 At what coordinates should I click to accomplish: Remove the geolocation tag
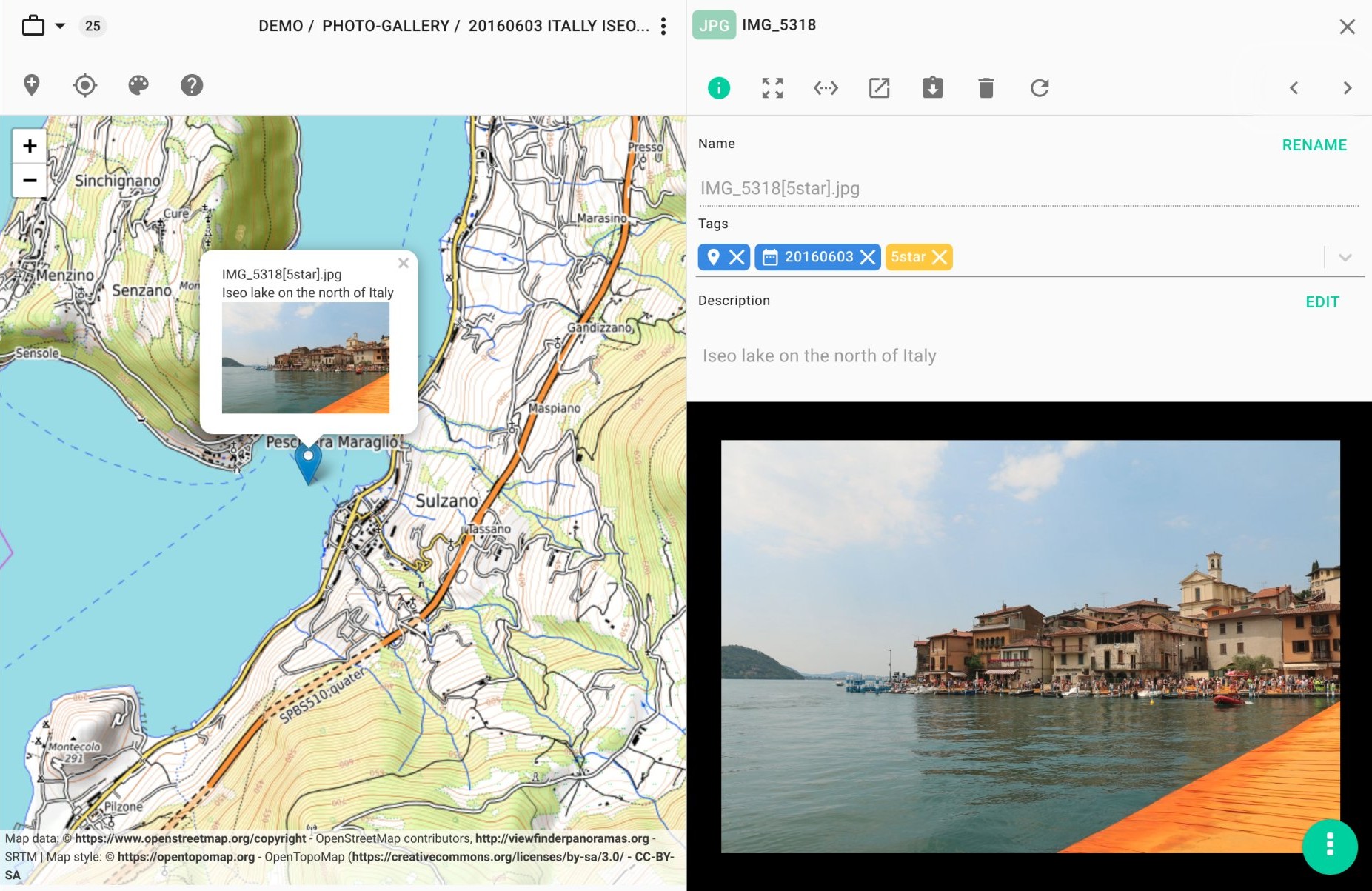(x=737, y=257)
